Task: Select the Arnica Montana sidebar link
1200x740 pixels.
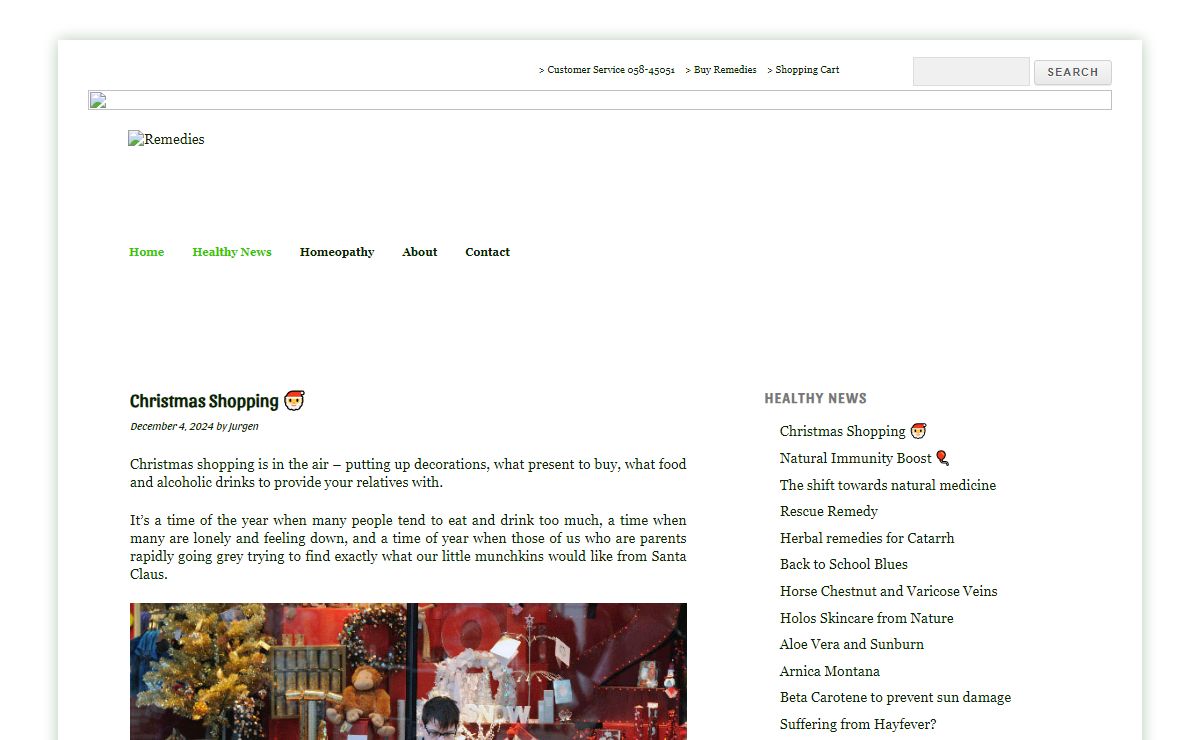Action: coord(830,671)
